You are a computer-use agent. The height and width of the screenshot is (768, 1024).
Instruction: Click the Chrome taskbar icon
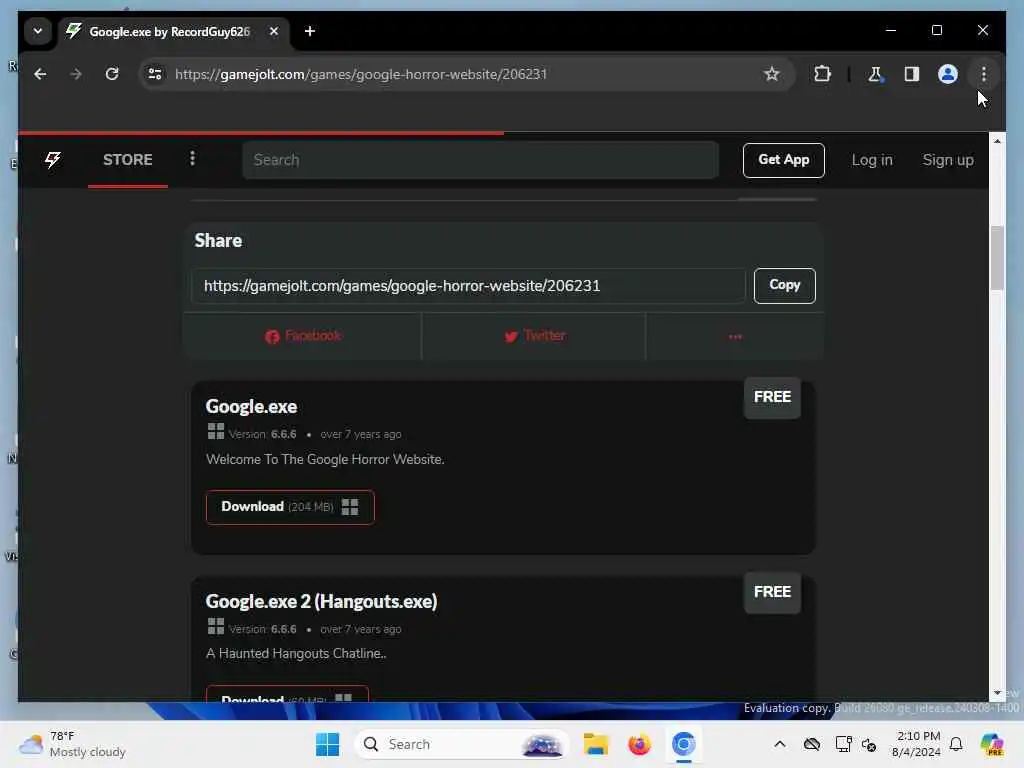coord(683,744)
